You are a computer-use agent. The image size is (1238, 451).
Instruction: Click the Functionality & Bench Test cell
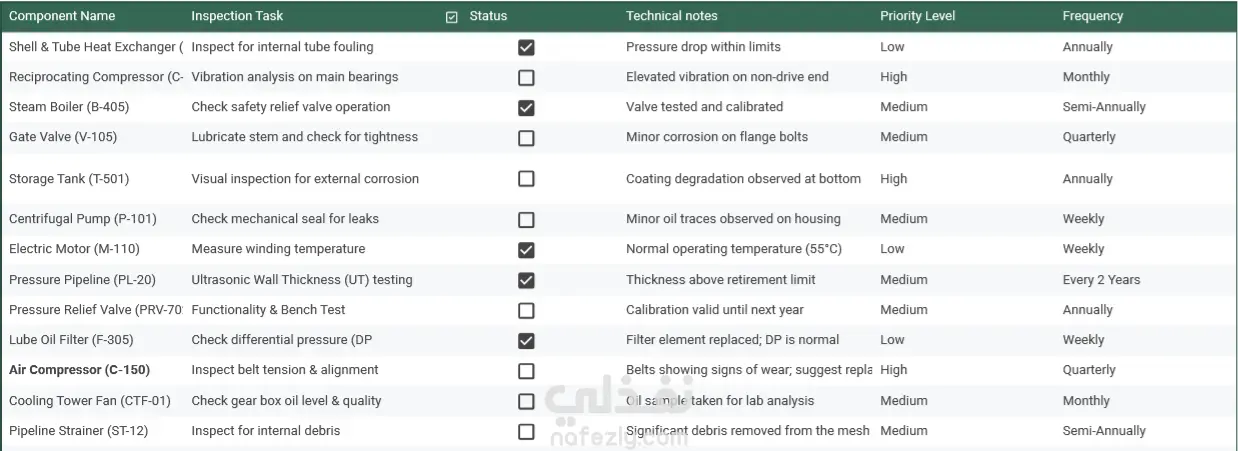268,310
